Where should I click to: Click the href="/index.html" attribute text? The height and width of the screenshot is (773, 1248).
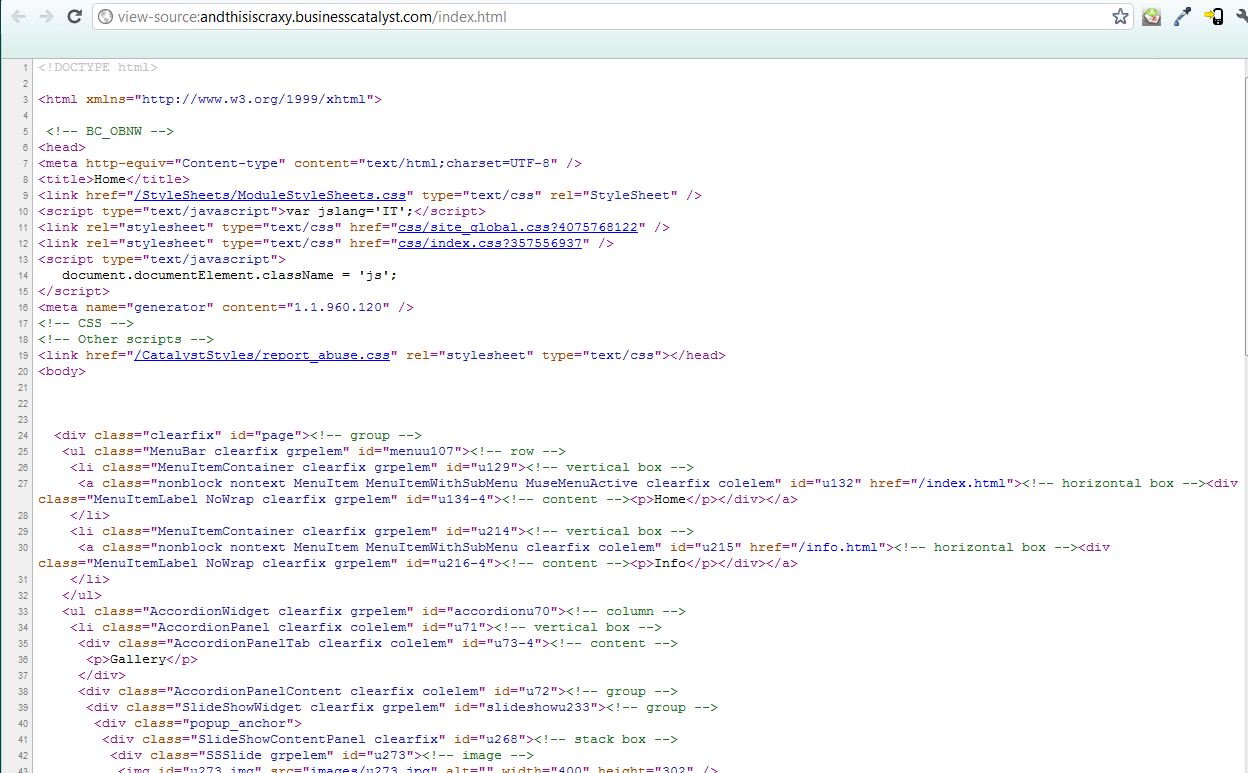point(942,483)
